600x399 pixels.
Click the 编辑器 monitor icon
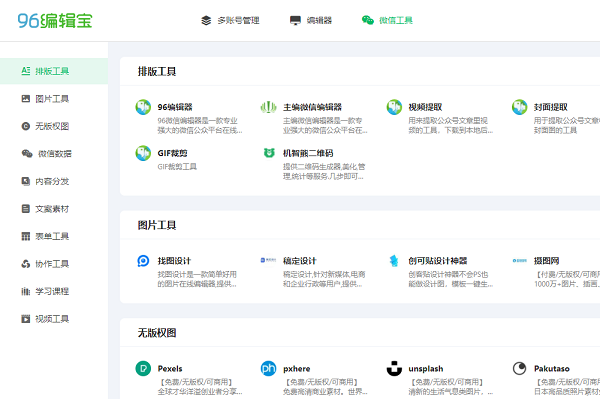(295, 20)
